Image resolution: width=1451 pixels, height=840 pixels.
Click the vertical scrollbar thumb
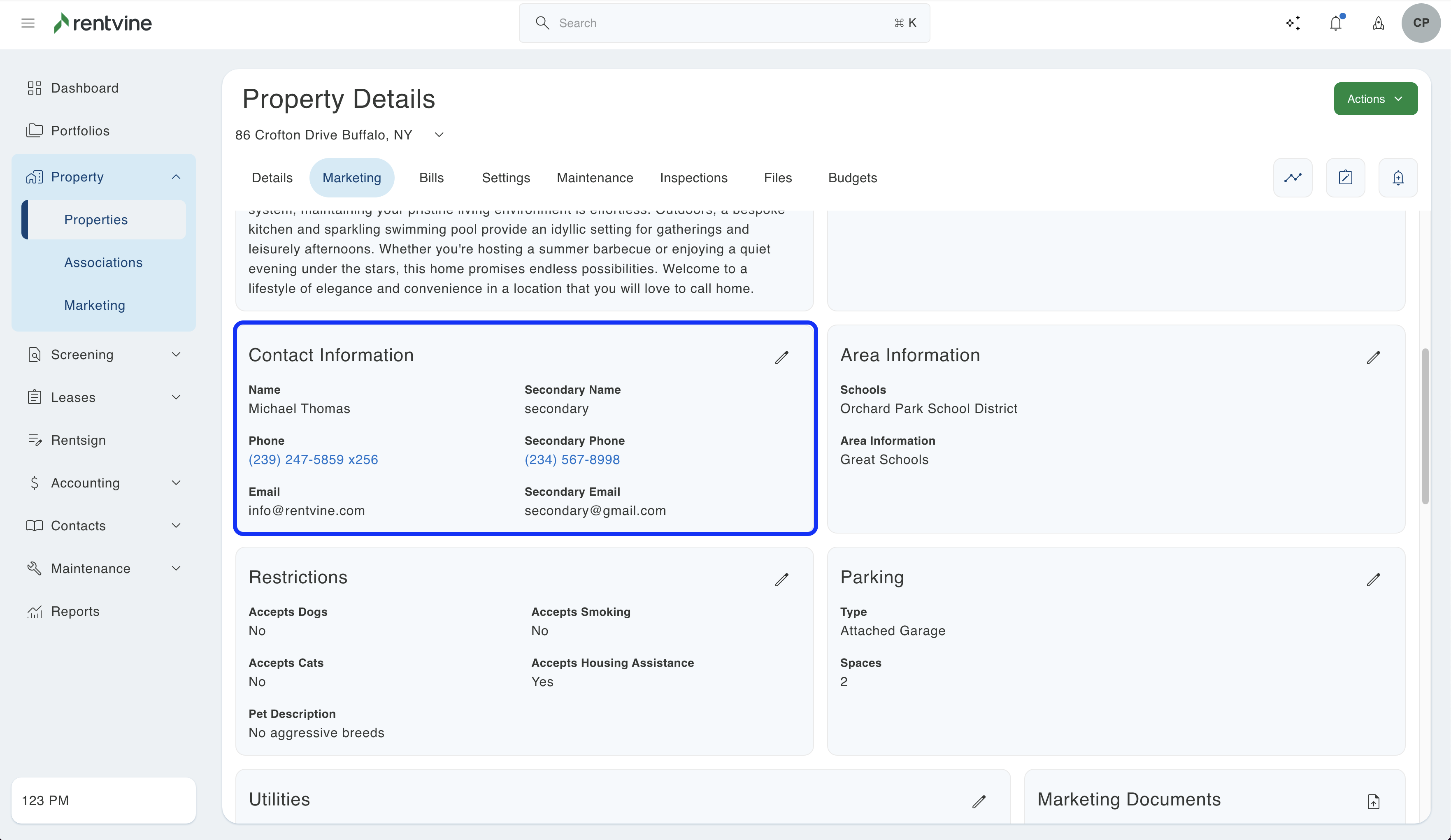(1425, 426)
